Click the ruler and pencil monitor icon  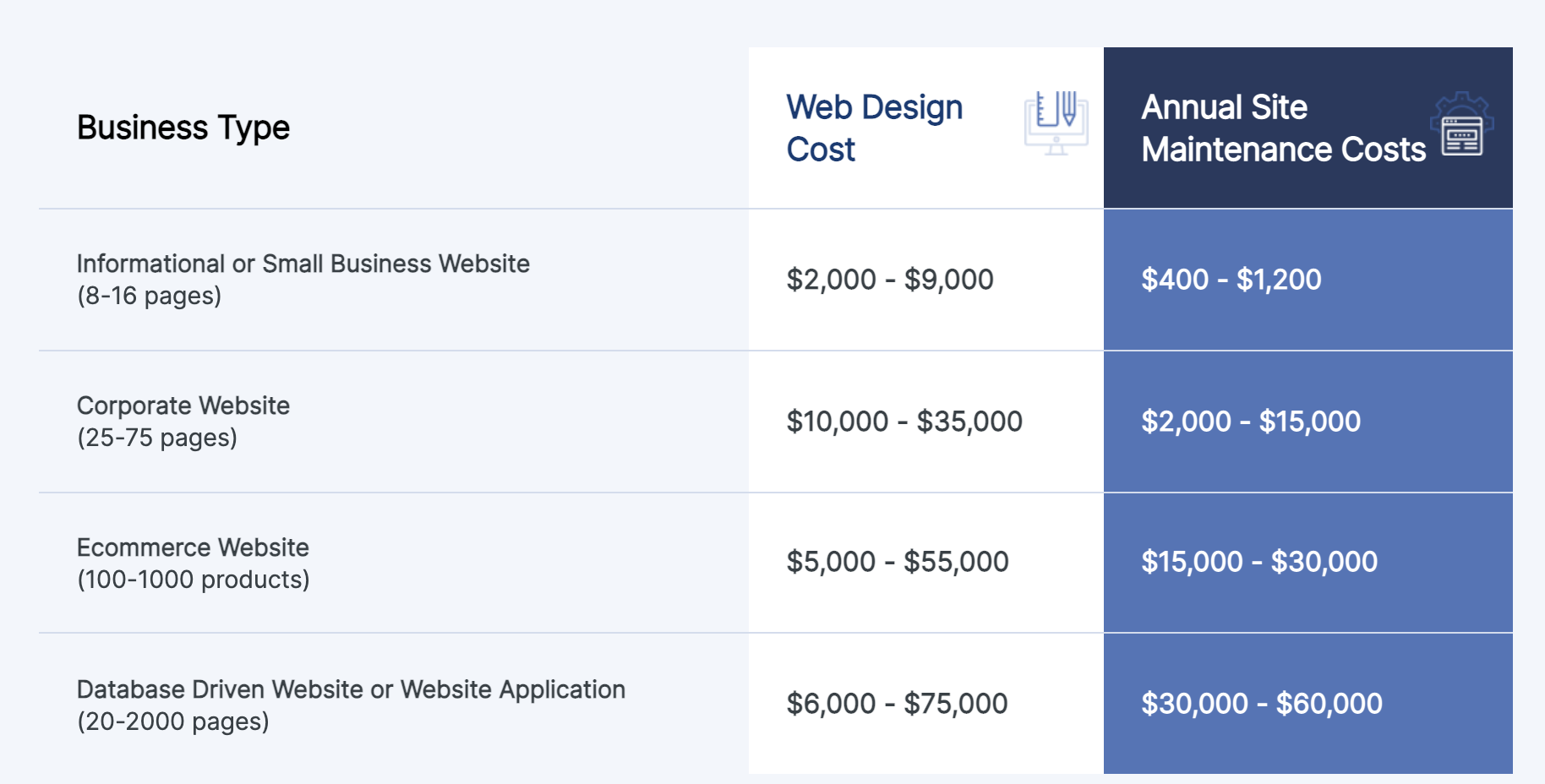[1056, 123]
